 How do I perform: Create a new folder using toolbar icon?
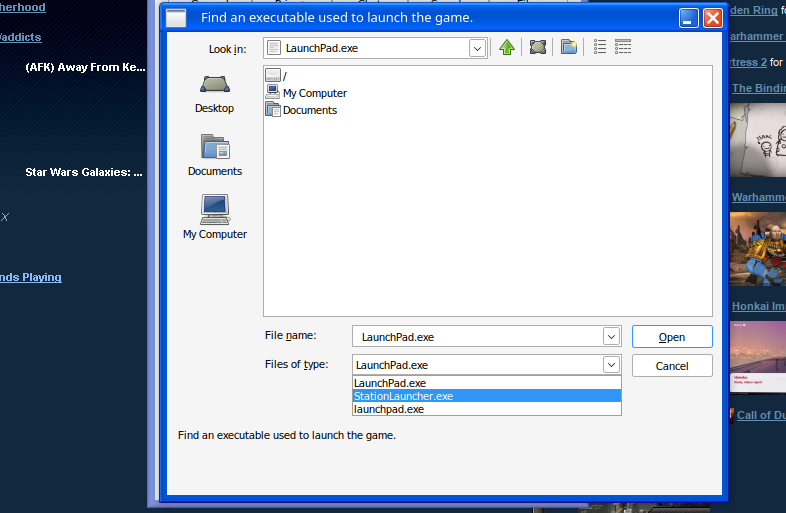coord(569,48)
